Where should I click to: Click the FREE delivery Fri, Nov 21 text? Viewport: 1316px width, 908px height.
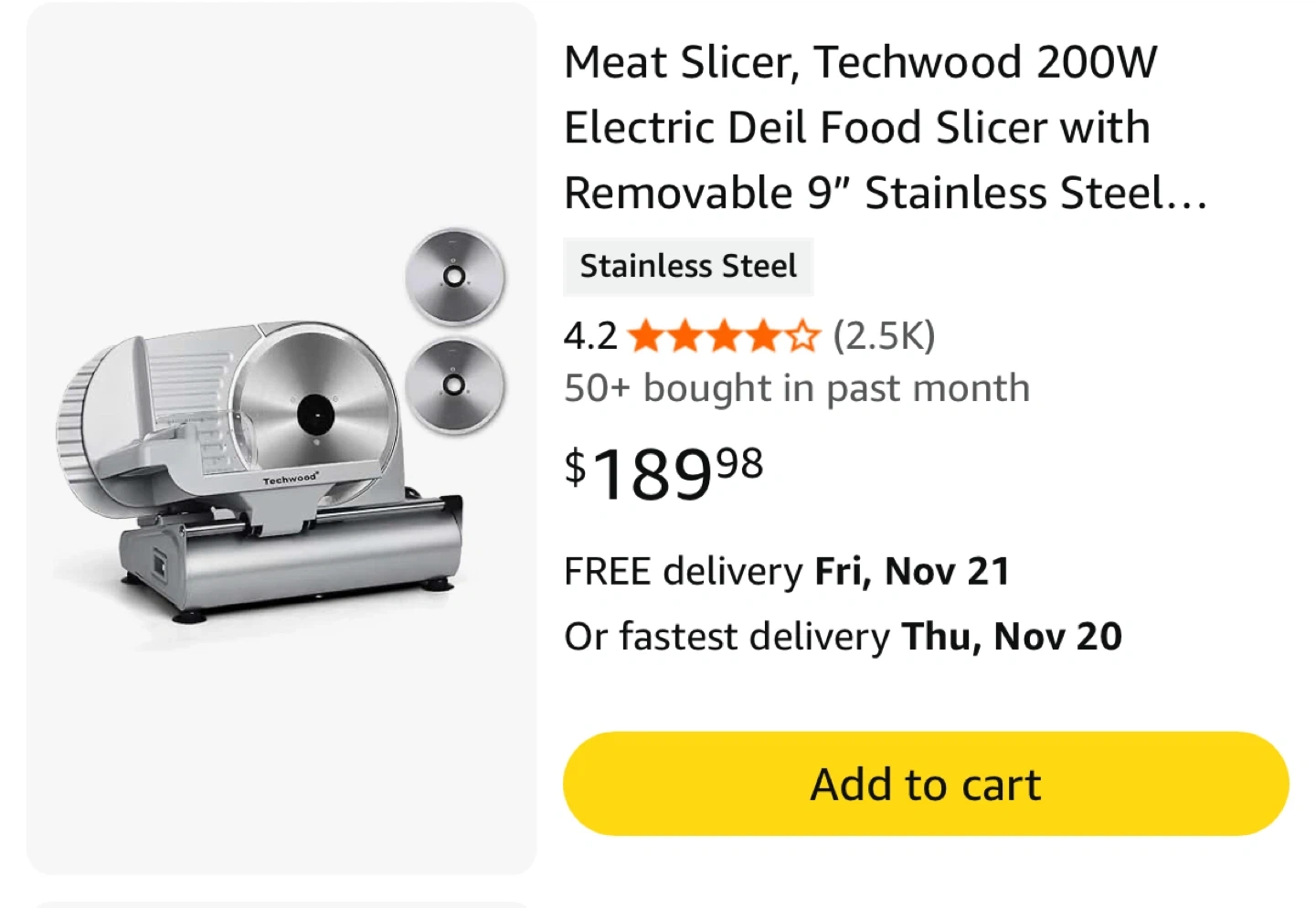[787, 572]
